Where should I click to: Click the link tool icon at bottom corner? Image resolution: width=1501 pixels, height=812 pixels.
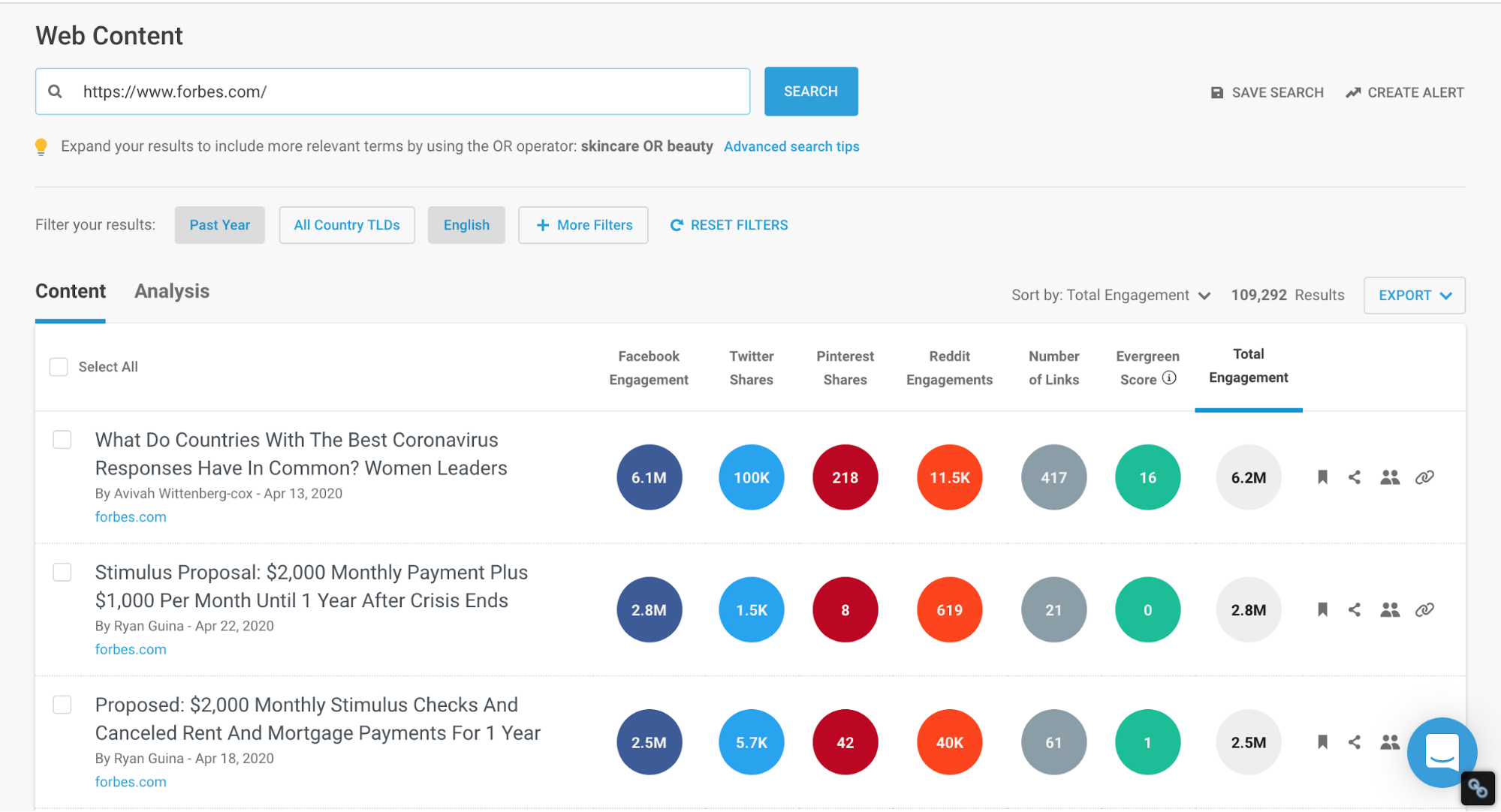[x=1478, y=789]
